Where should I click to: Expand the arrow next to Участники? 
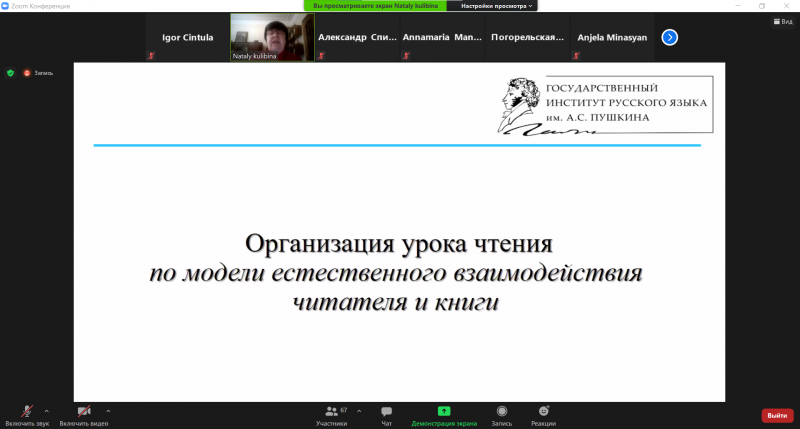coord(359,410)
